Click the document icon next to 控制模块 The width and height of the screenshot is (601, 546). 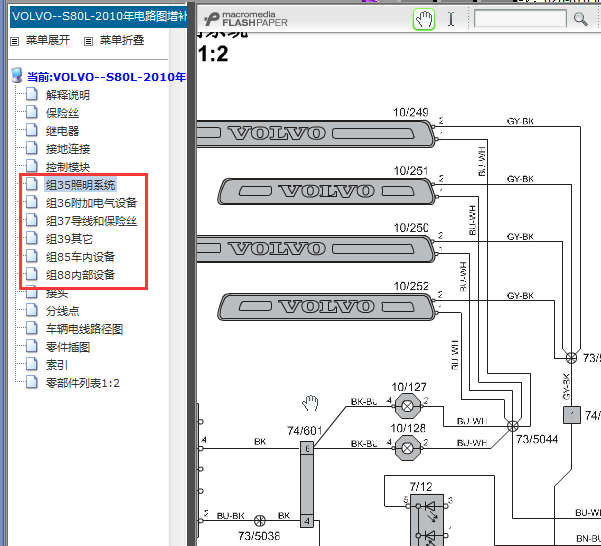click(x=32, y=166)
